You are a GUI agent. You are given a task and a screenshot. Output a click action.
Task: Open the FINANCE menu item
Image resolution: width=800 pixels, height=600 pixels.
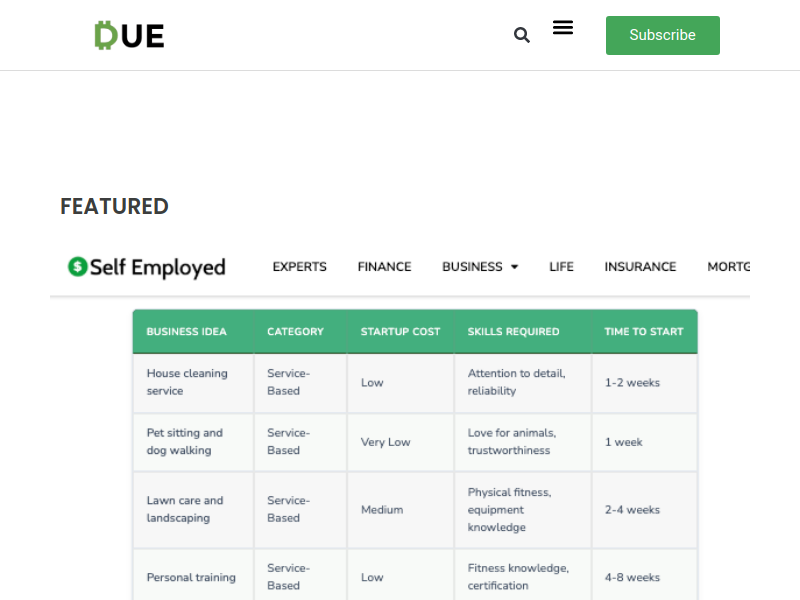pyautogui.click(x=384, y=267)
